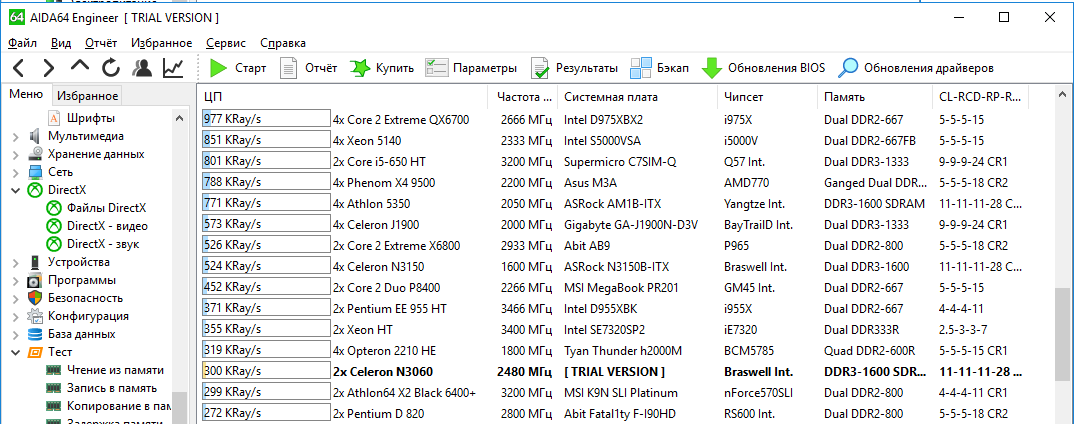The image size is (1074, 424).
Task: Select the Сеть monitor icon
Action: pos(36,172)
